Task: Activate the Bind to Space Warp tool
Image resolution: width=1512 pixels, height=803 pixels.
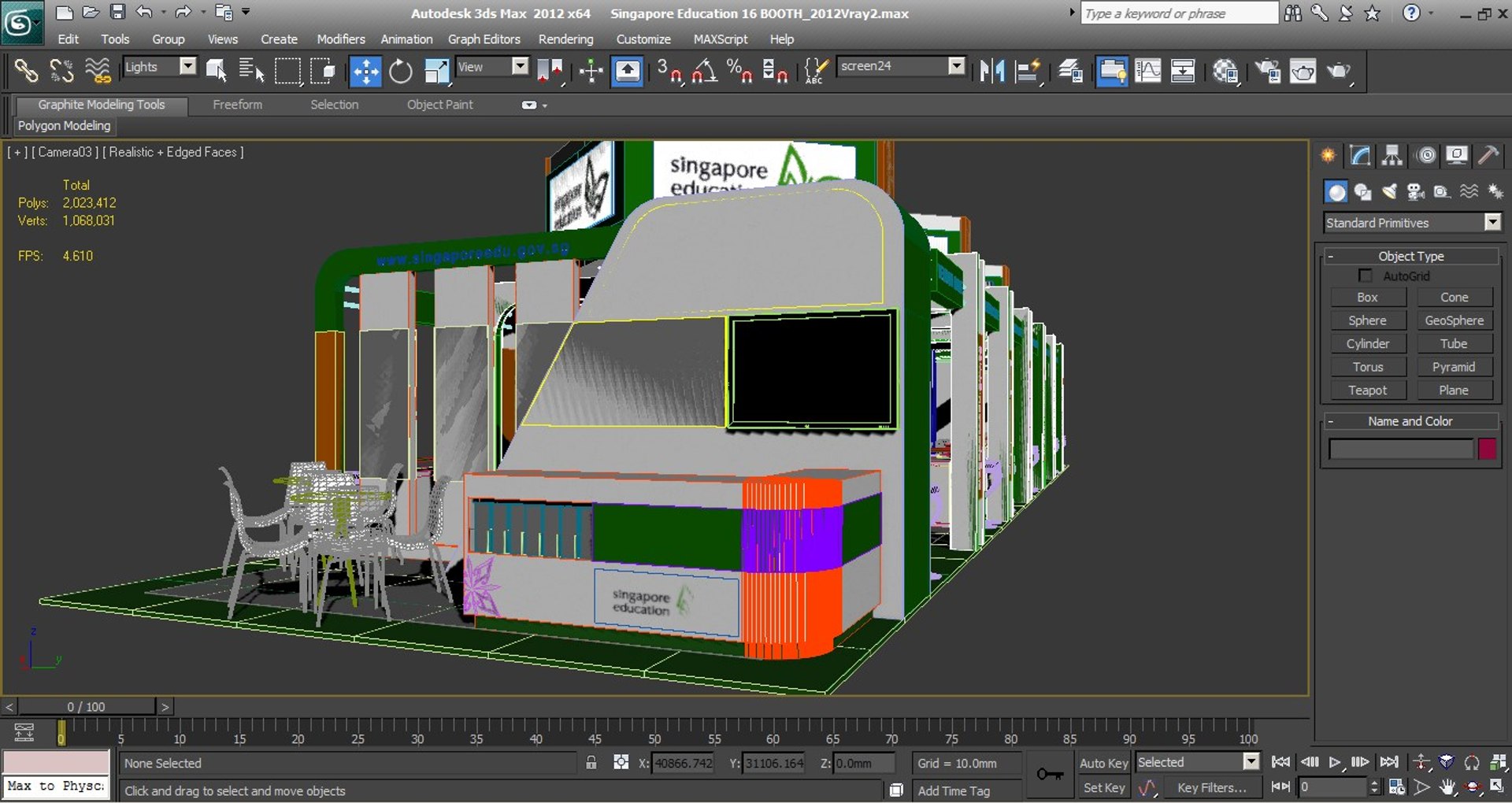Action: pos(98,71)
